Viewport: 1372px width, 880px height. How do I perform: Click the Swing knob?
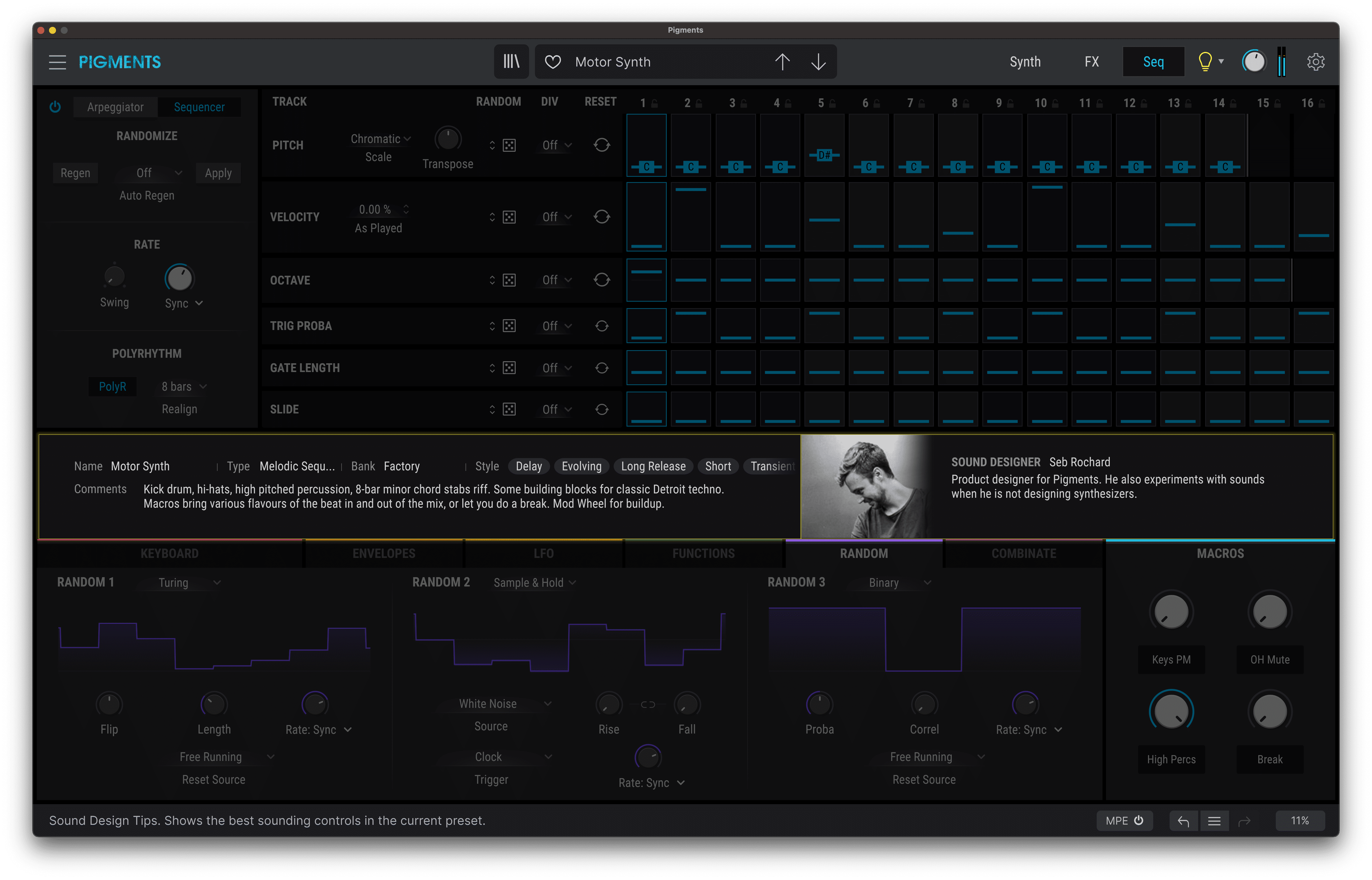coord(114,277)
